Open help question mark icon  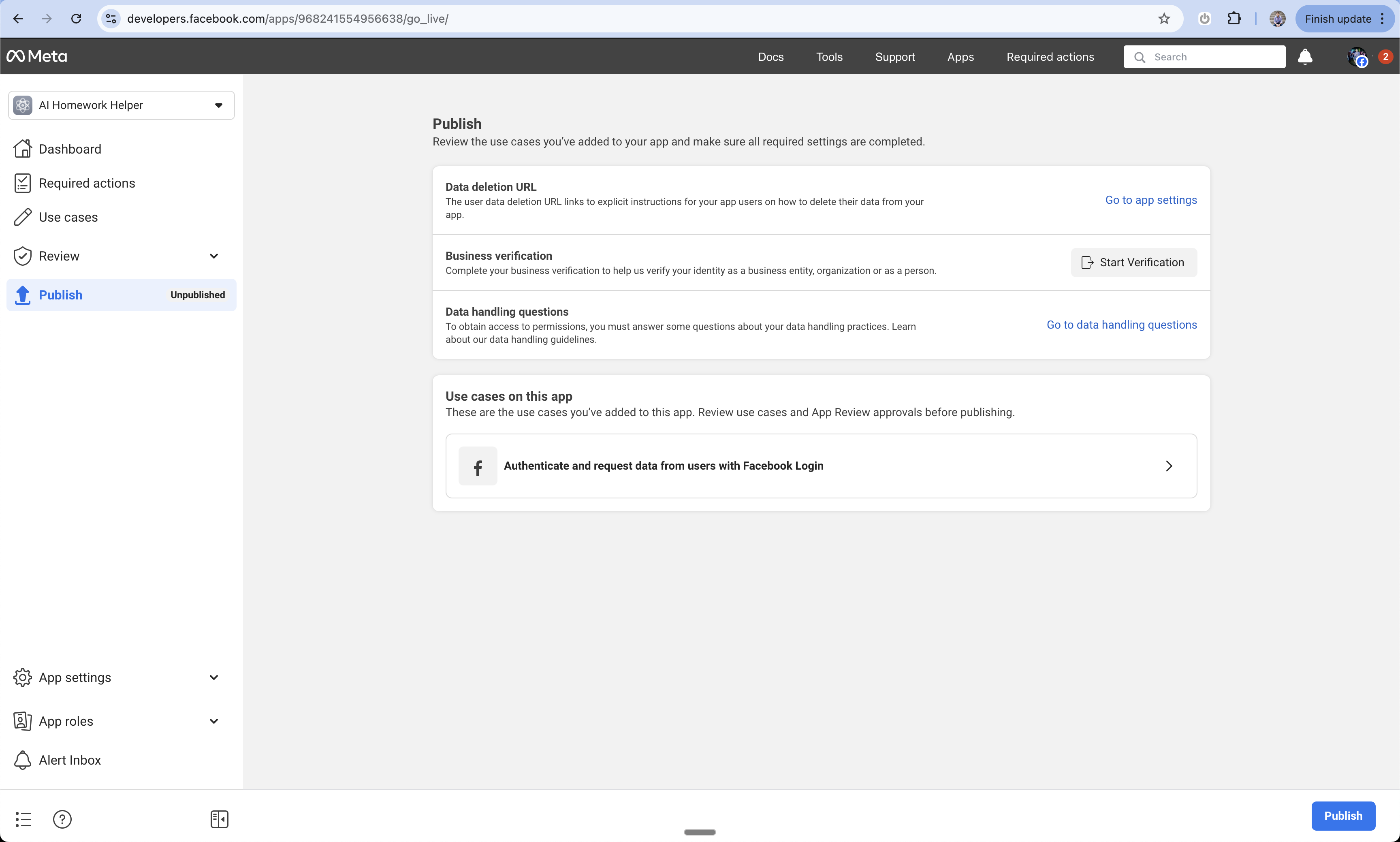coord(62,819)
